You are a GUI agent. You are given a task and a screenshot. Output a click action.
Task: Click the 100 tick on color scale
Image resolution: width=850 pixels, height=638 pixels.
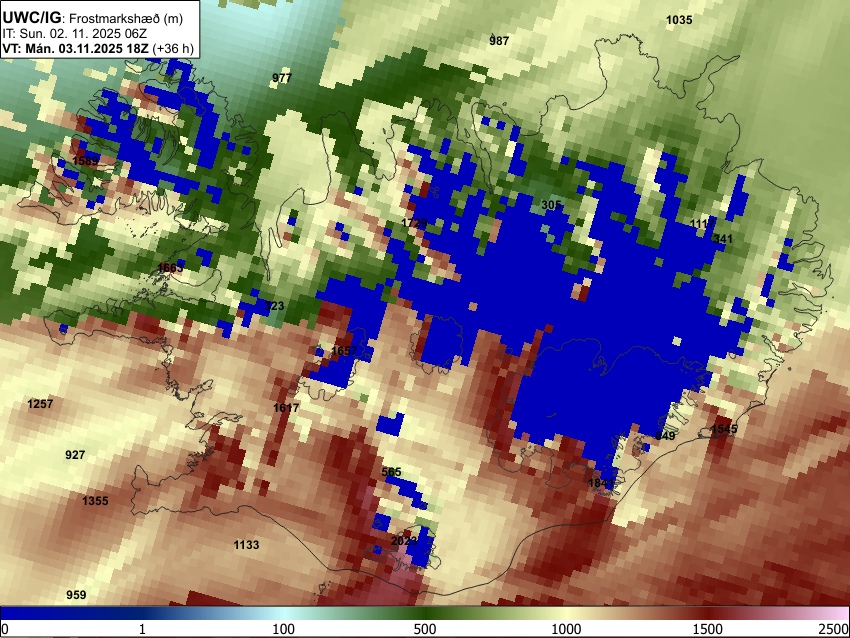pos(284,629)
